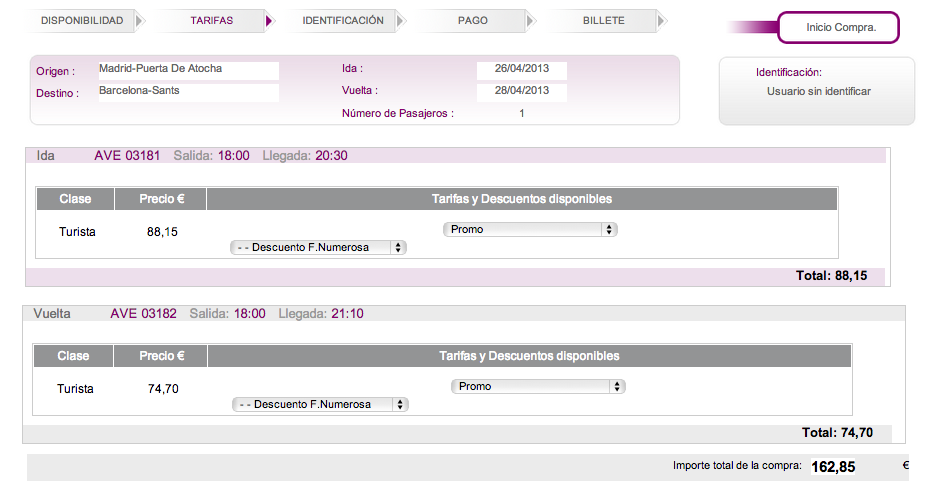Click the Usuario sin identificar text
The width and height of the screenshot is (929, 482).
(x=818, y=92)
